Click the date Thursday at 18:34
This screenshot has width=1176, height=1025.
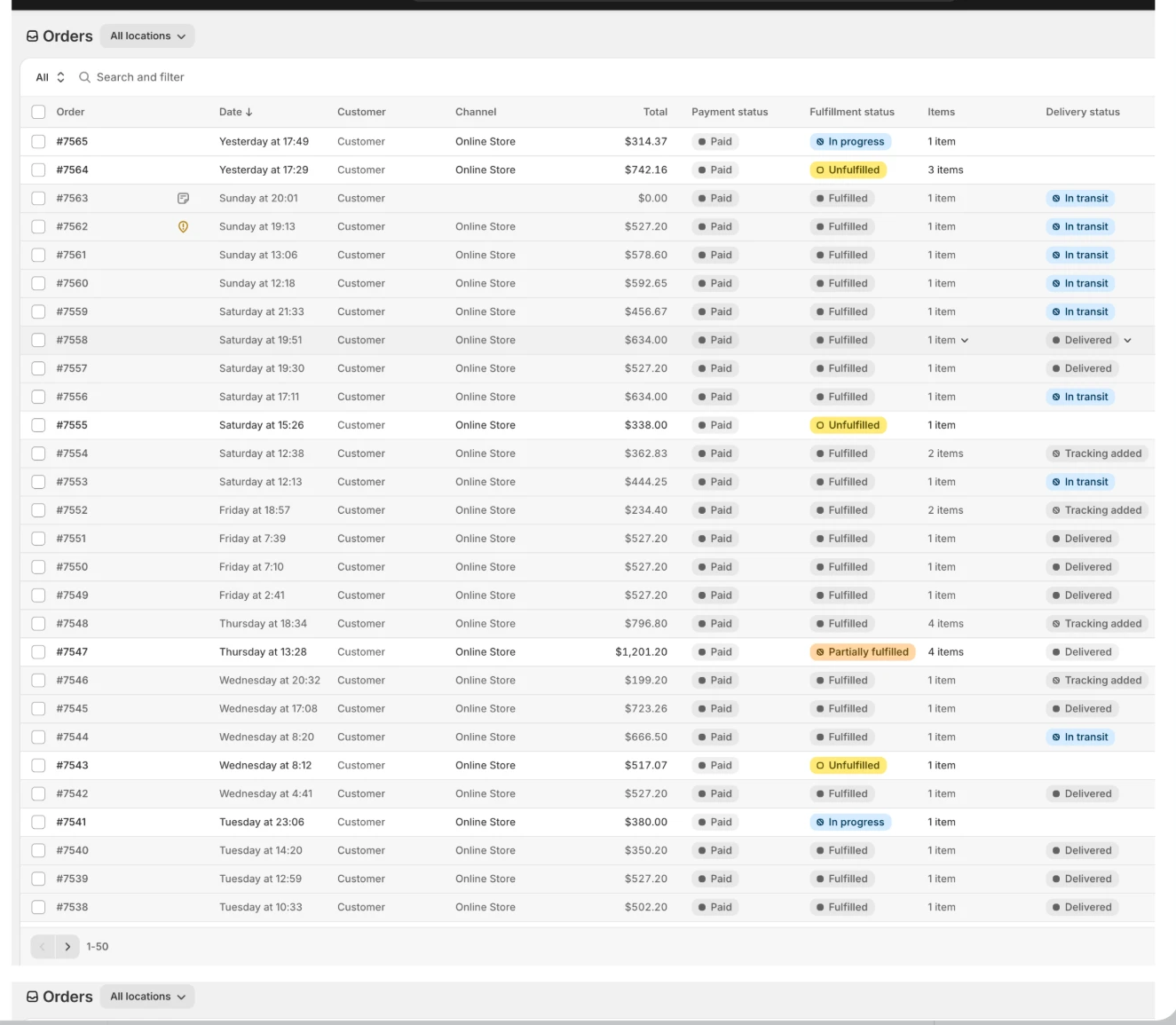[x=263, y=624]
